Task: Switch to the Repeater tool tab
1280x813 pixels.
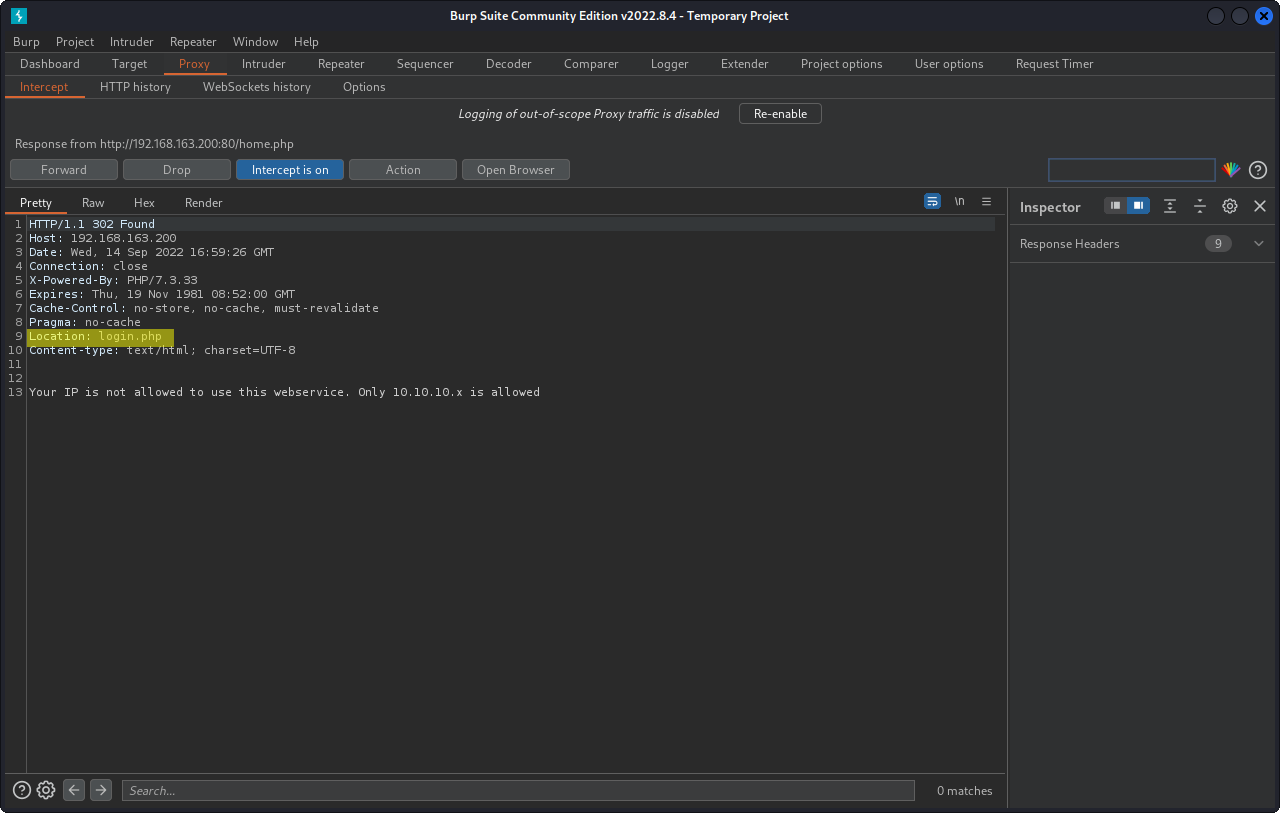Action: click(x=341, y=64)
